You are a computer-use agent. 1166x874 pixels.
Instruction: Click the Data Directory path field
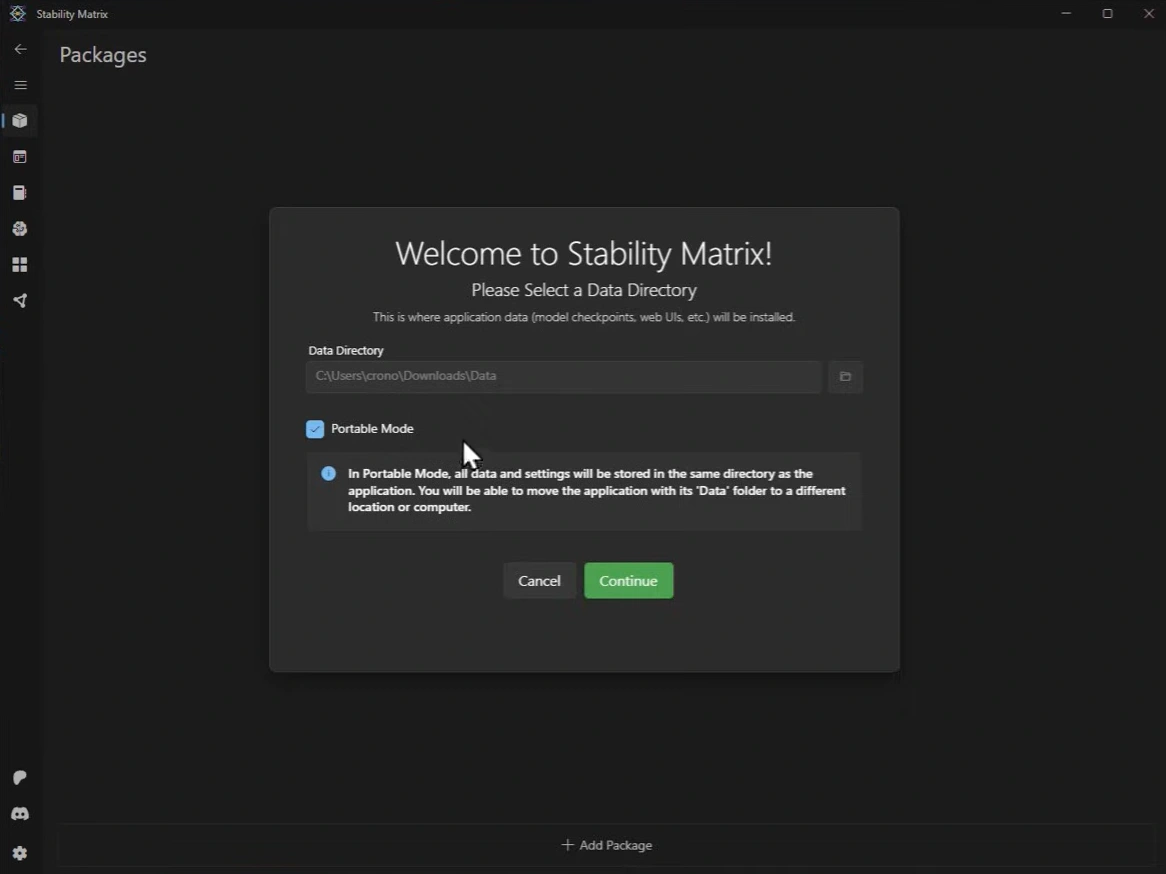pos(563,376)
